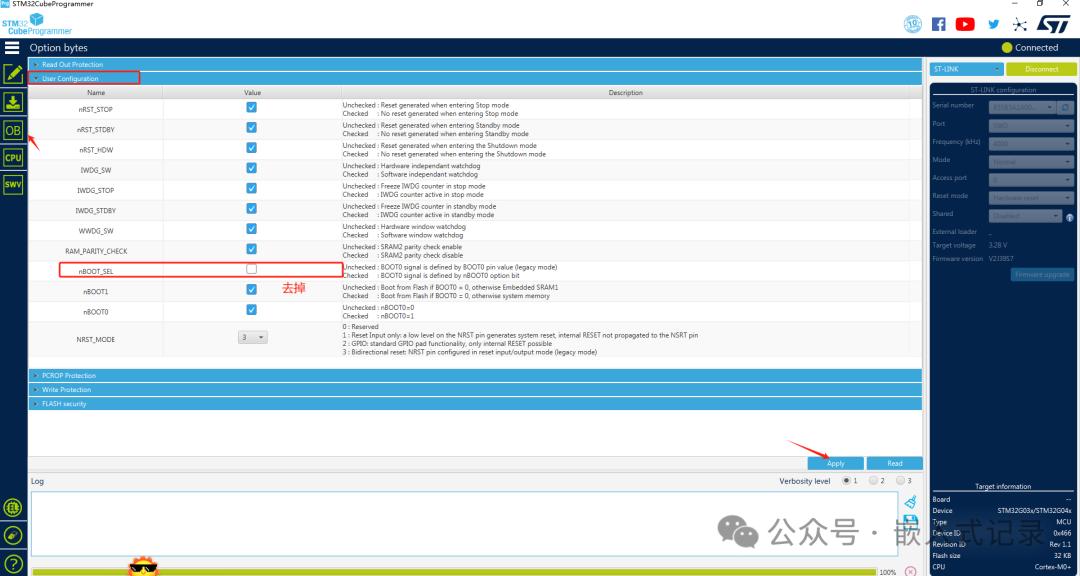Open the Port dropdown

[x=1031, y=125]
